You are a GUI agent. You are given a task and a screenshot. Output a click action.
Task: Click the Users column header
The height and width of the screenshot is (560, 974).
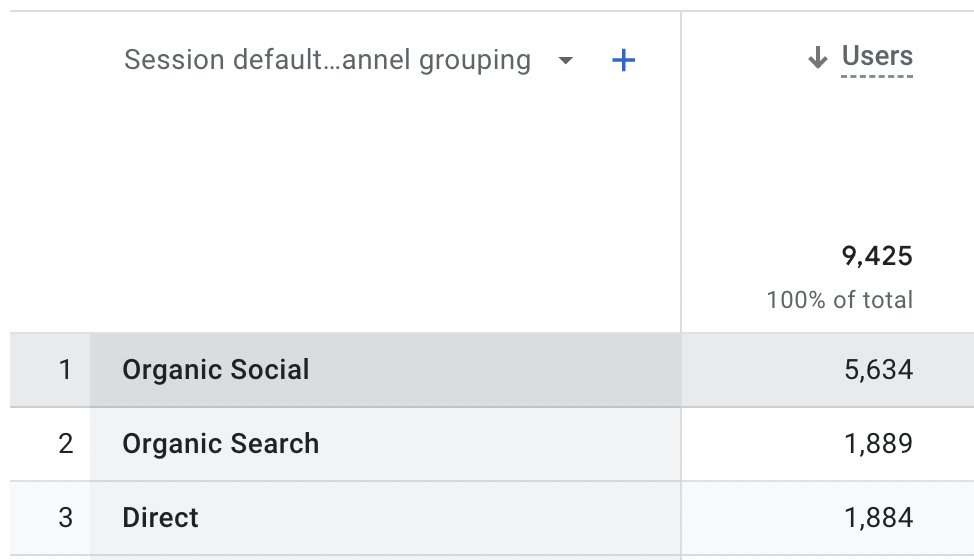[877, 56]
